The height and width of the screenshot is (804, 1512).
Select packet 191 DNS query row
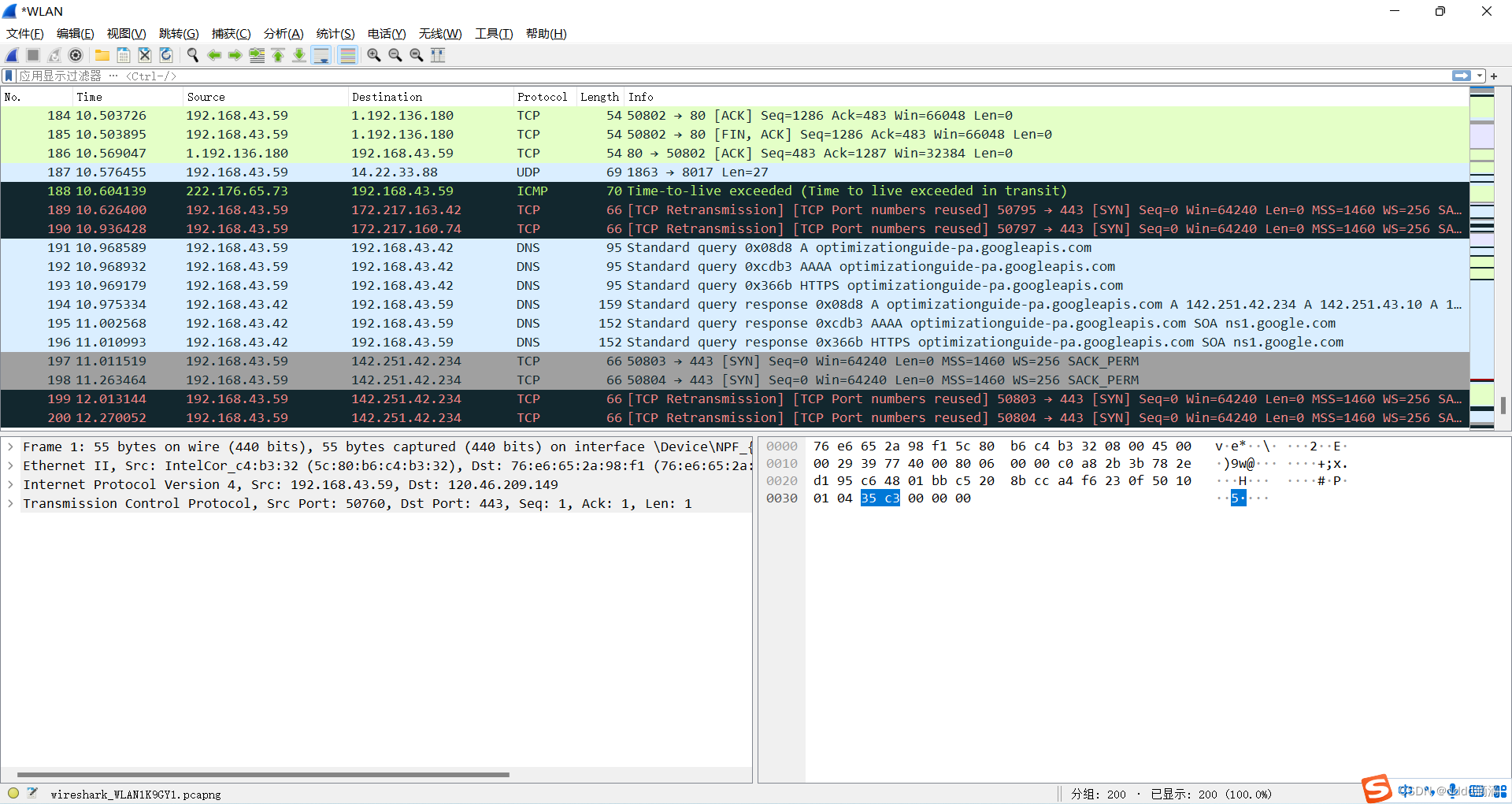(x=735, y=248)
